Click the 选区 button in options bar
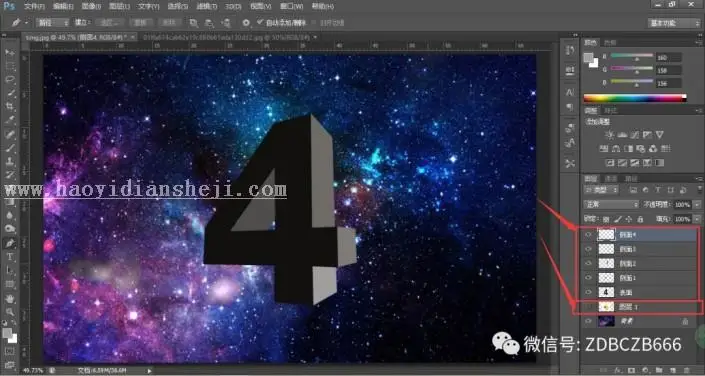Viewport: 705px width, 376px height. 109,22
